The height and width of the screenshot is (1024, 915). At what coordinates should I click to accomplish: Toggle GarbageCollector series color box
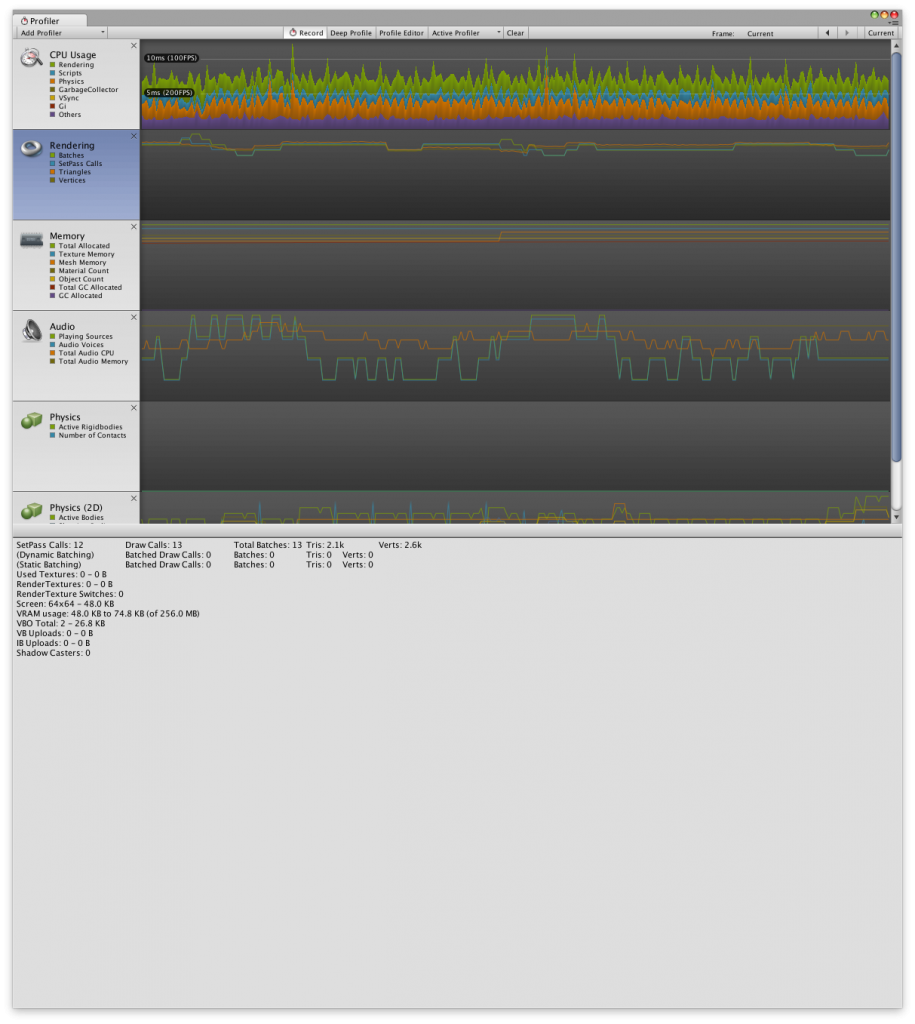[x=52, y=89]
